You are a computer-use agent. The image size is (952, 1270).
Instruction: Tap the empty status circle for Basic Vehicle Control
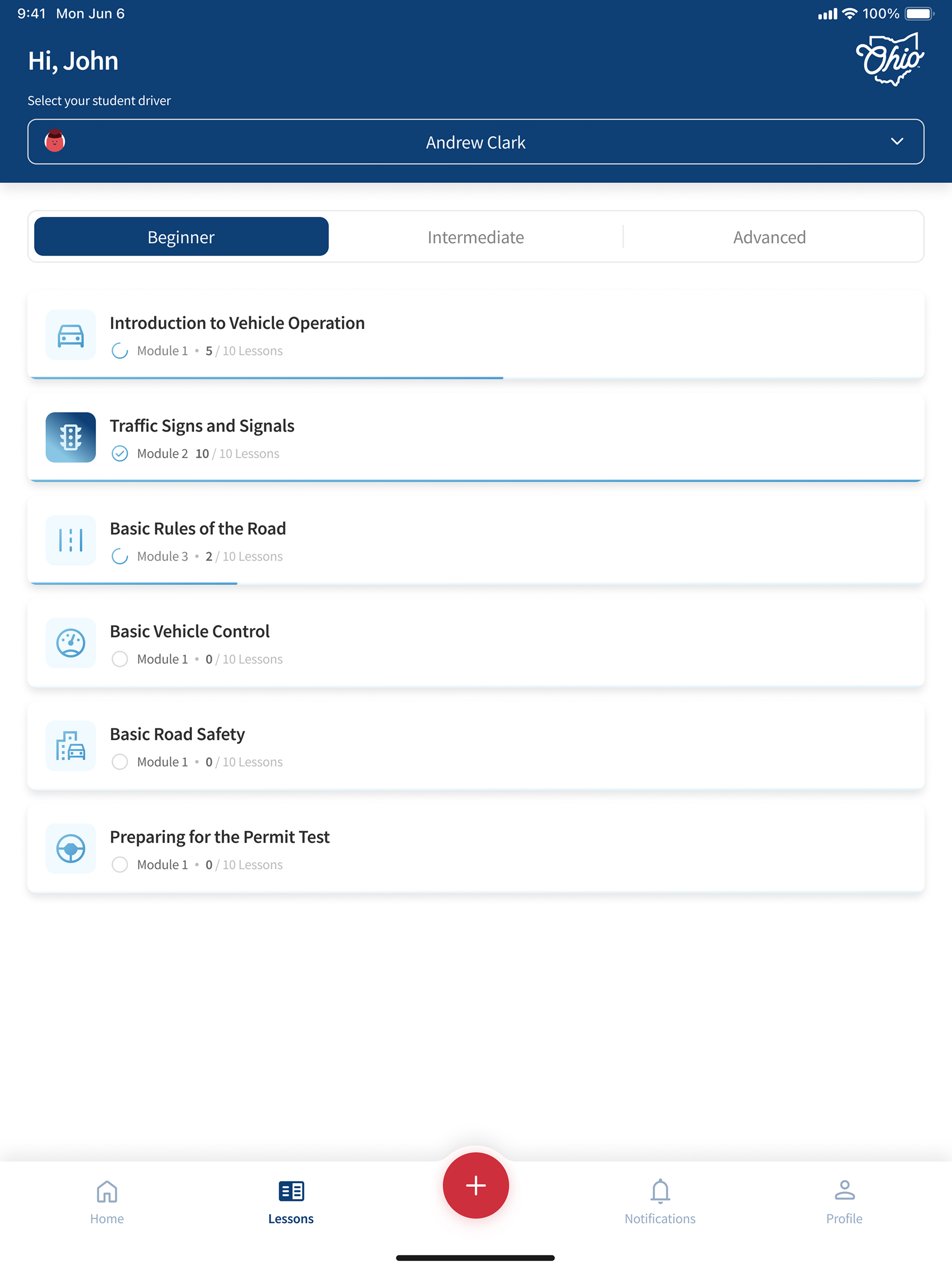click(x=119, y=659)
